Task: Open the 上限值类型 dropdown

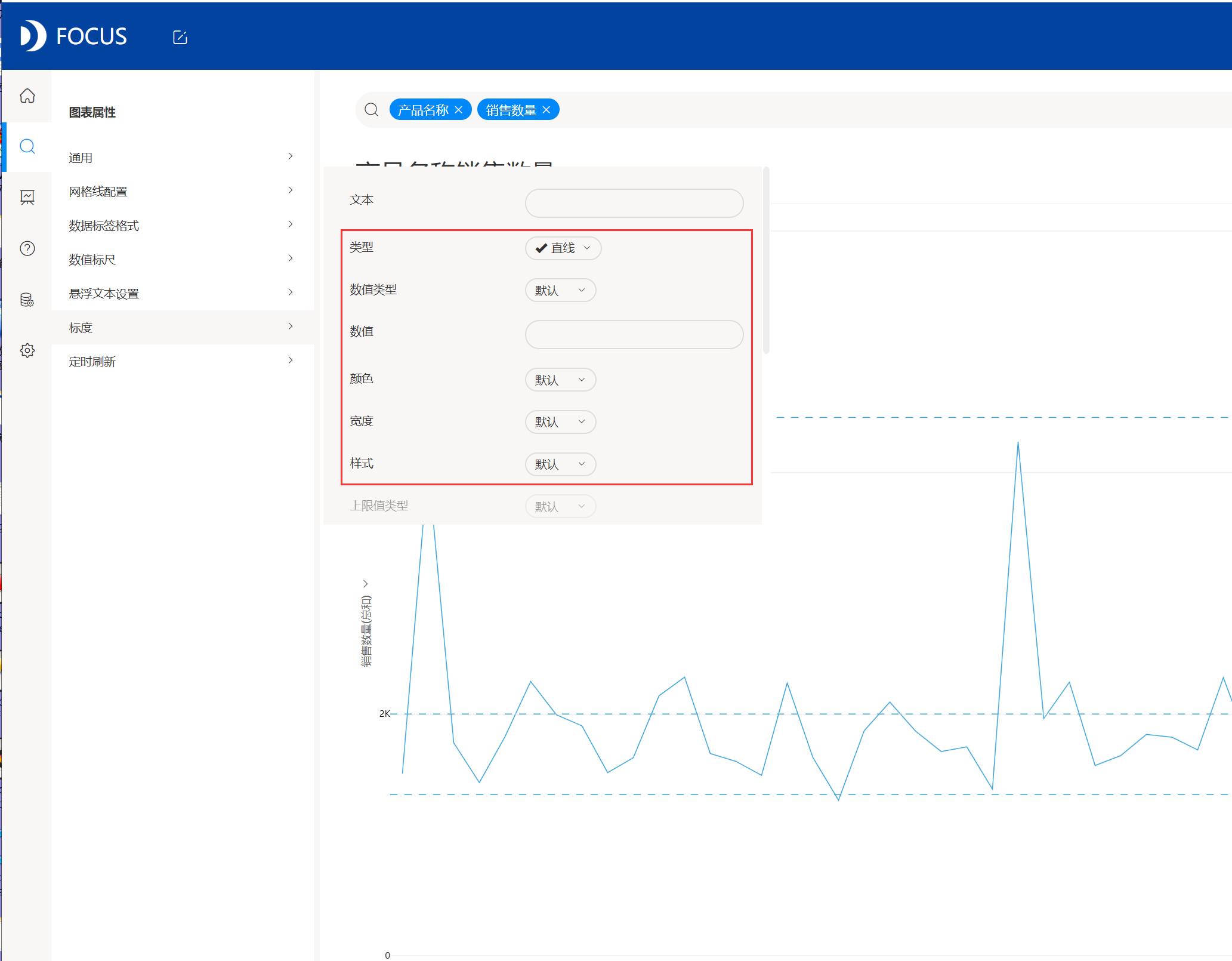Action: 560,506
